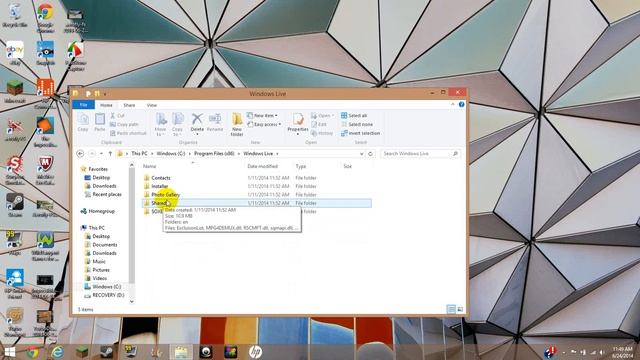The height and width of the screenshot is (360, 640).
Task: Click Select all
Action: click(x=354, y=116)
